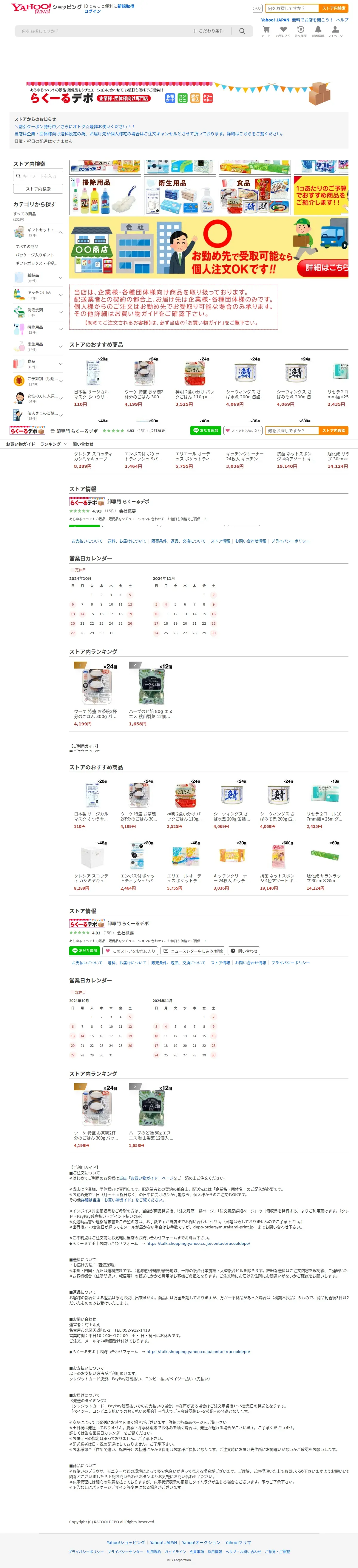Expand the 食品 category chevron
Viewport: 358px width, 1568px height.
click(x=60, y=363)
